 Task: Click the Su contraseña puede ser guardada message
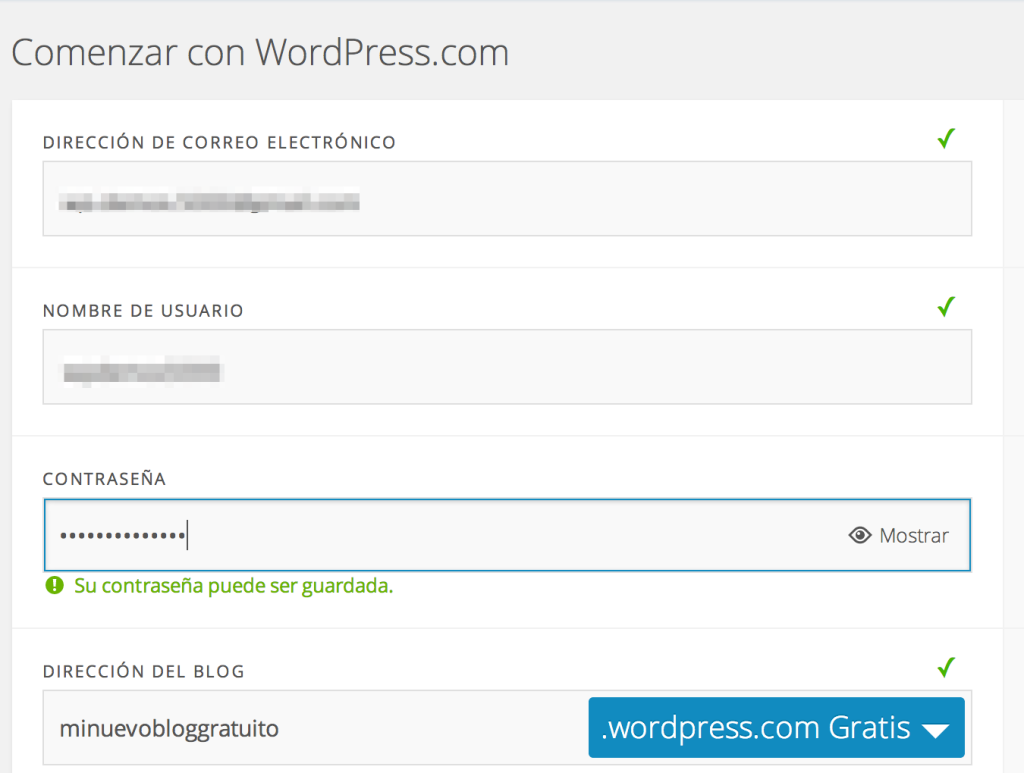[x=230, y=585]
